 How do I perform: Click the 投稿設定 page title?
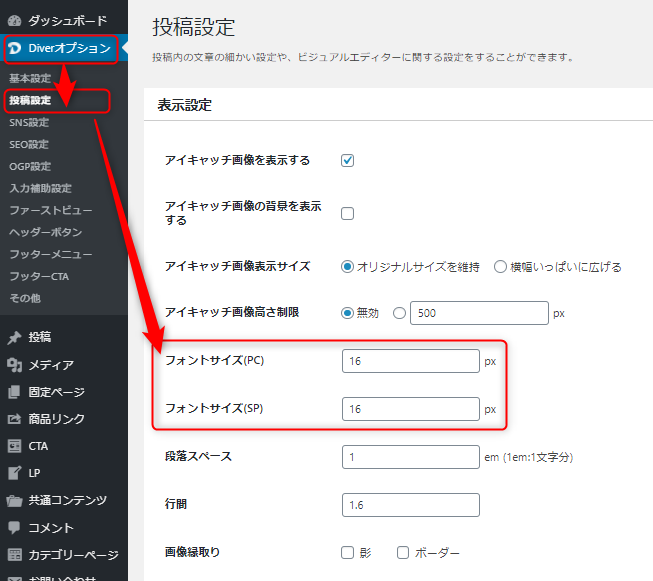coord(194,27)
